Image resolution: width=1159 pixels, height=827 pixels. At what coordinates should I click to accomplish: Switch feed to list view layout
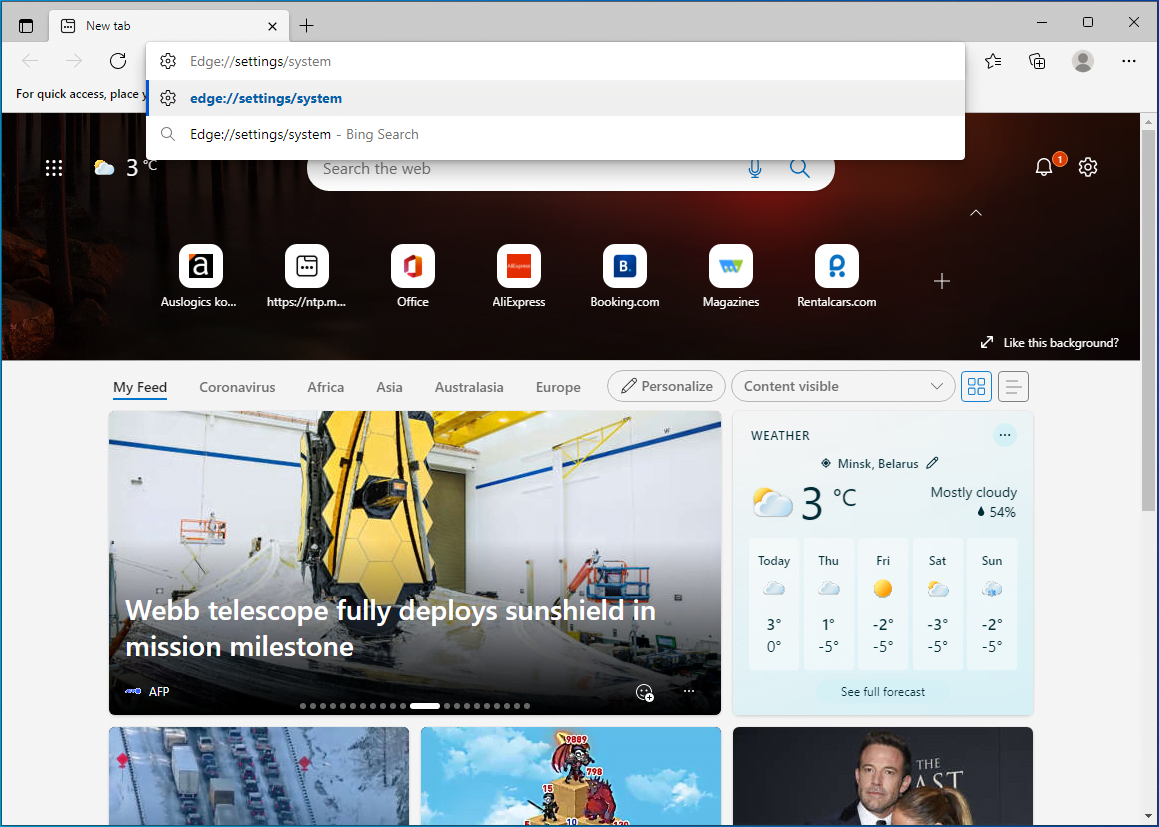[1013, 386]
